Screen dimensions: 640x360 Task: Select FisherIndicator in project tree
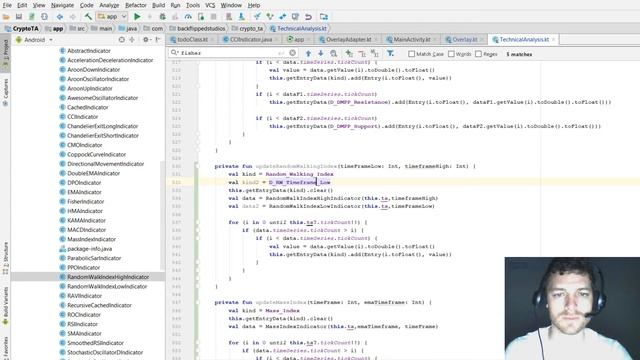point(85,201)
